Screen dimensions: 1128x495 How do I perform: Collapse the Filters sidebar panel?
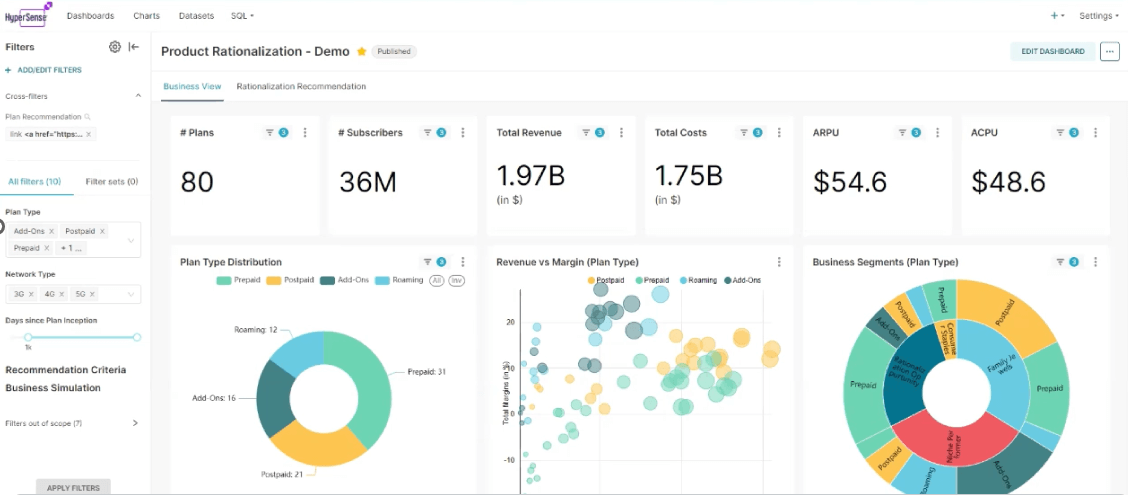click(x=134, y=47)
